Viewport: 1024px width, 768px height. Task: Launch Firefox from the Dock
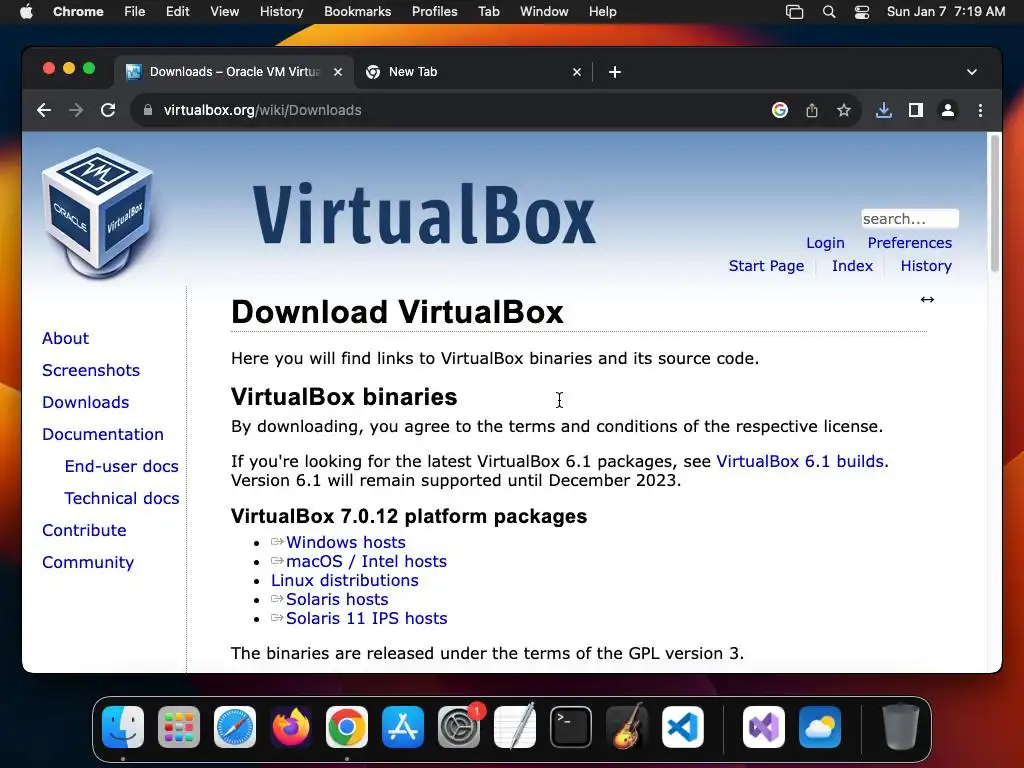[x=291, y=727]
